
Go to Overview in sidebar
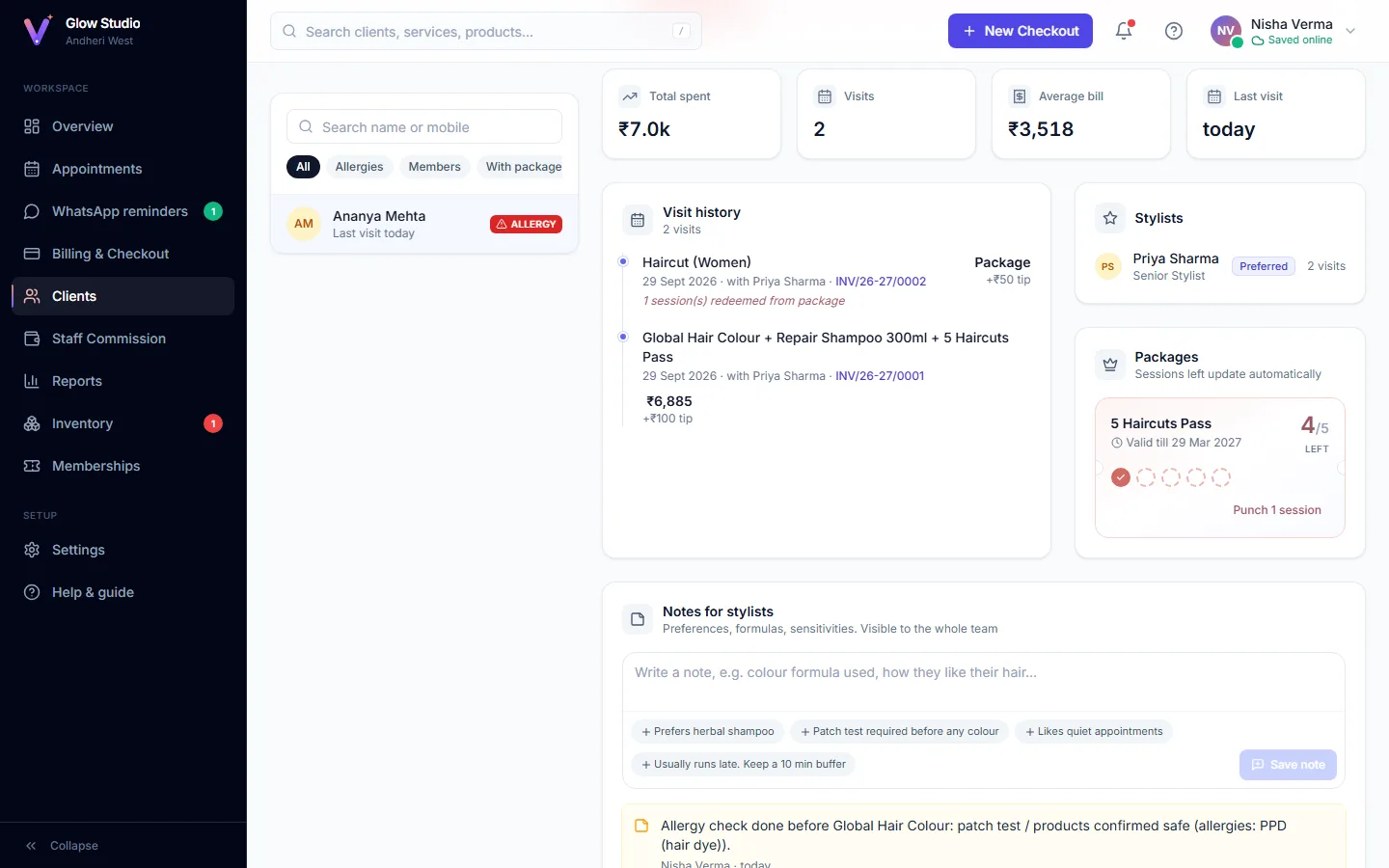pyautogui.click(x=123, y=126)
